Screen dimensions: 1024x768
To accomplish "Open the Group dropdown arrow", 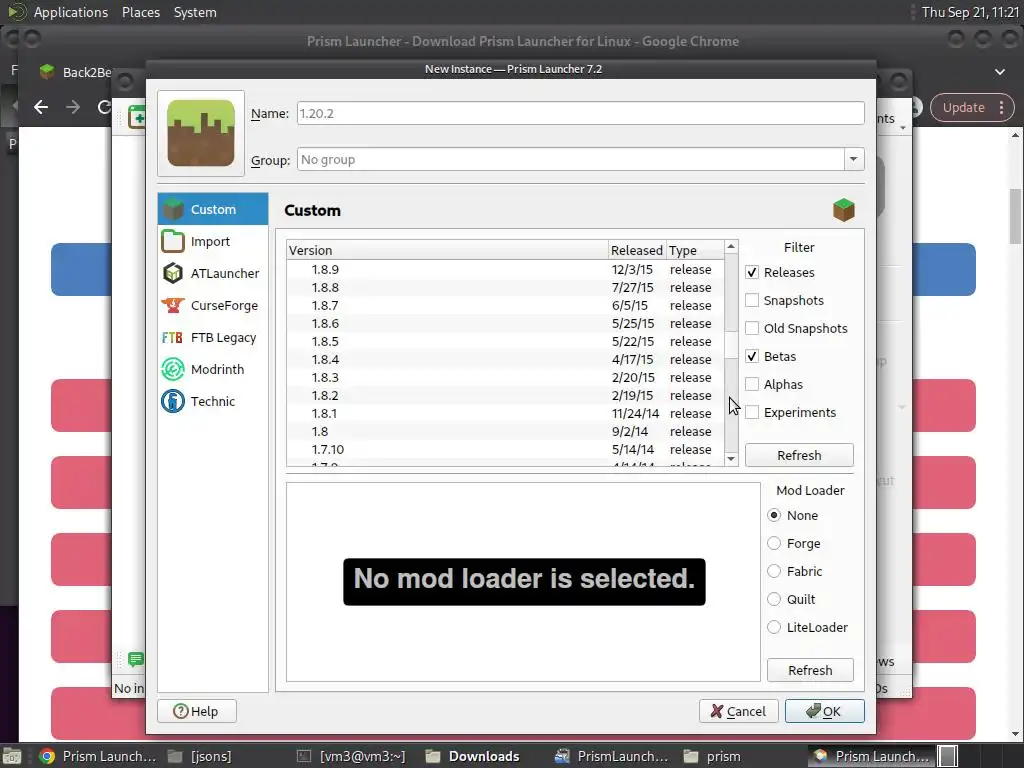I will (853, 159).
